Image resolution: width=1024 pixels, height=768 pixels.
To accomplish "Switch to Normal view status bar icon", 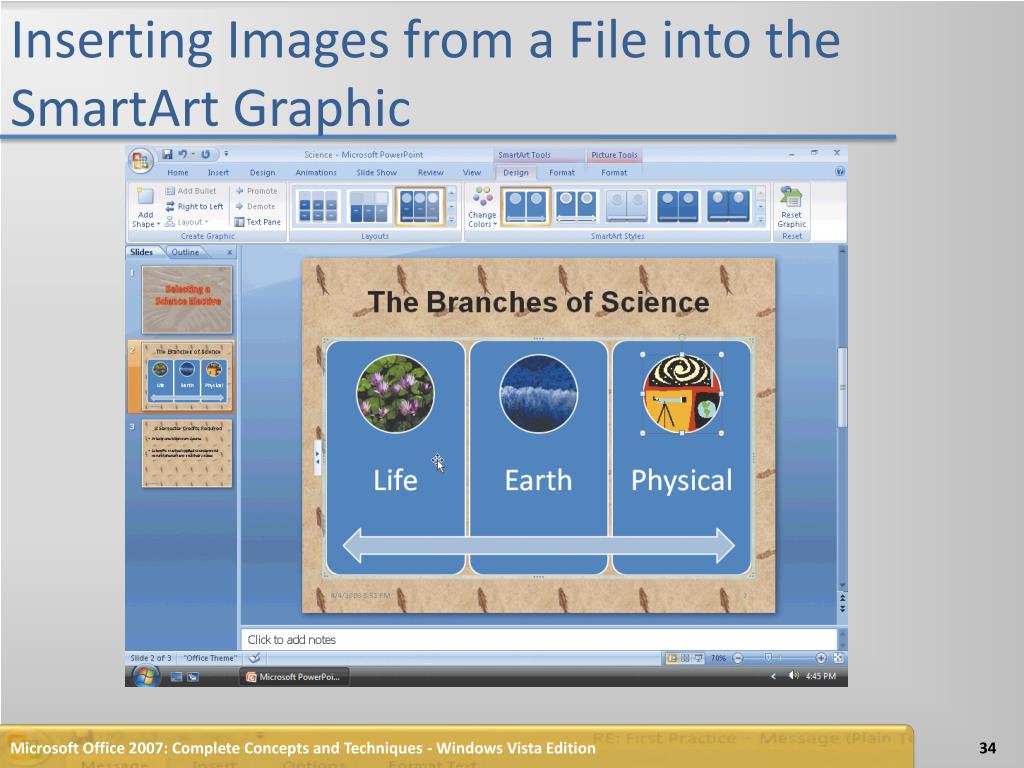I will tap(671, 658).
